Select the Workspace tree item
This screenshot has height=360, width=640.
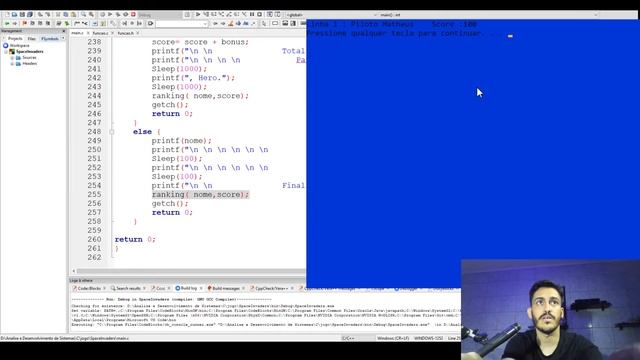click(19, 45)
